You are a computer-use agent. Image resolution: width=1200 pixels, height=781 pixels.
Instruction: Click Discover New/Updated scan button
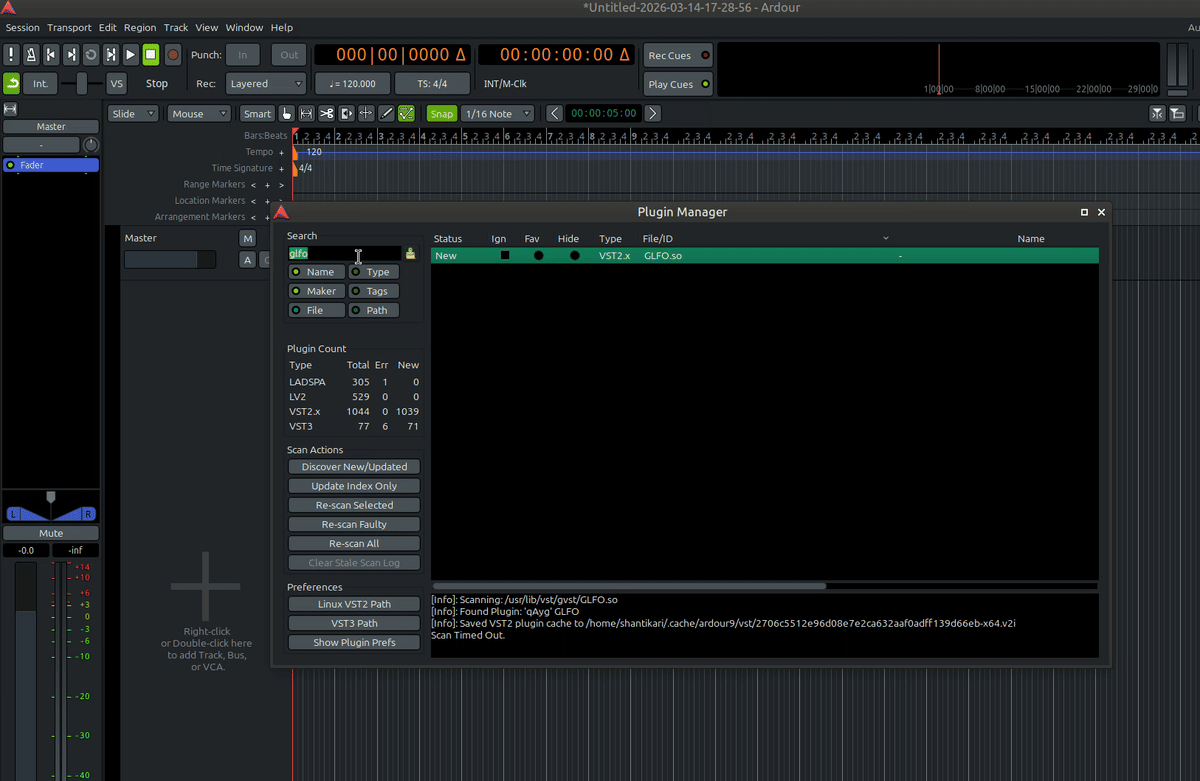353,466
